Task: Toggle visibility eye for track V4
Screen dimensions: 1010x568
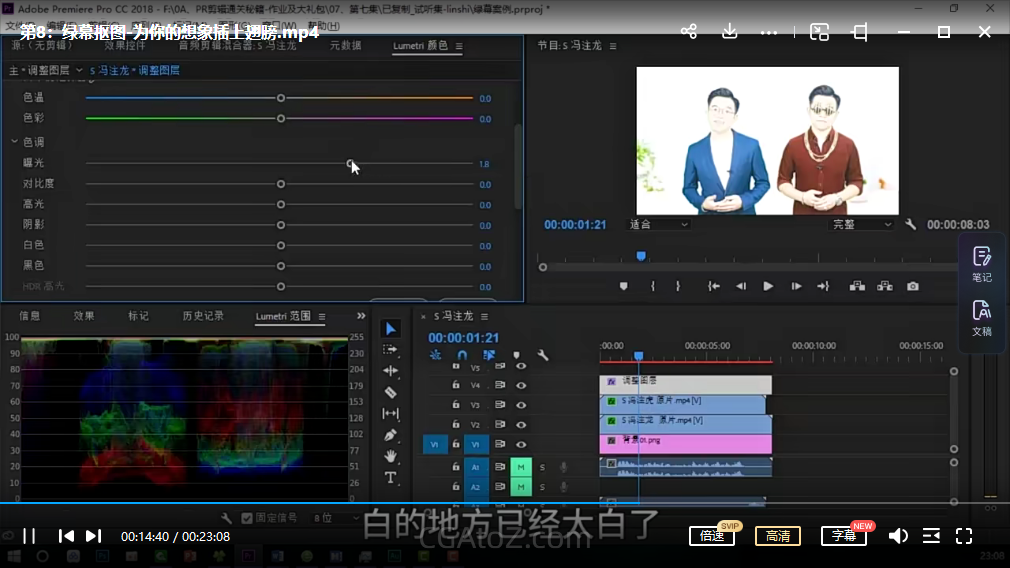Action: [521, 385]
